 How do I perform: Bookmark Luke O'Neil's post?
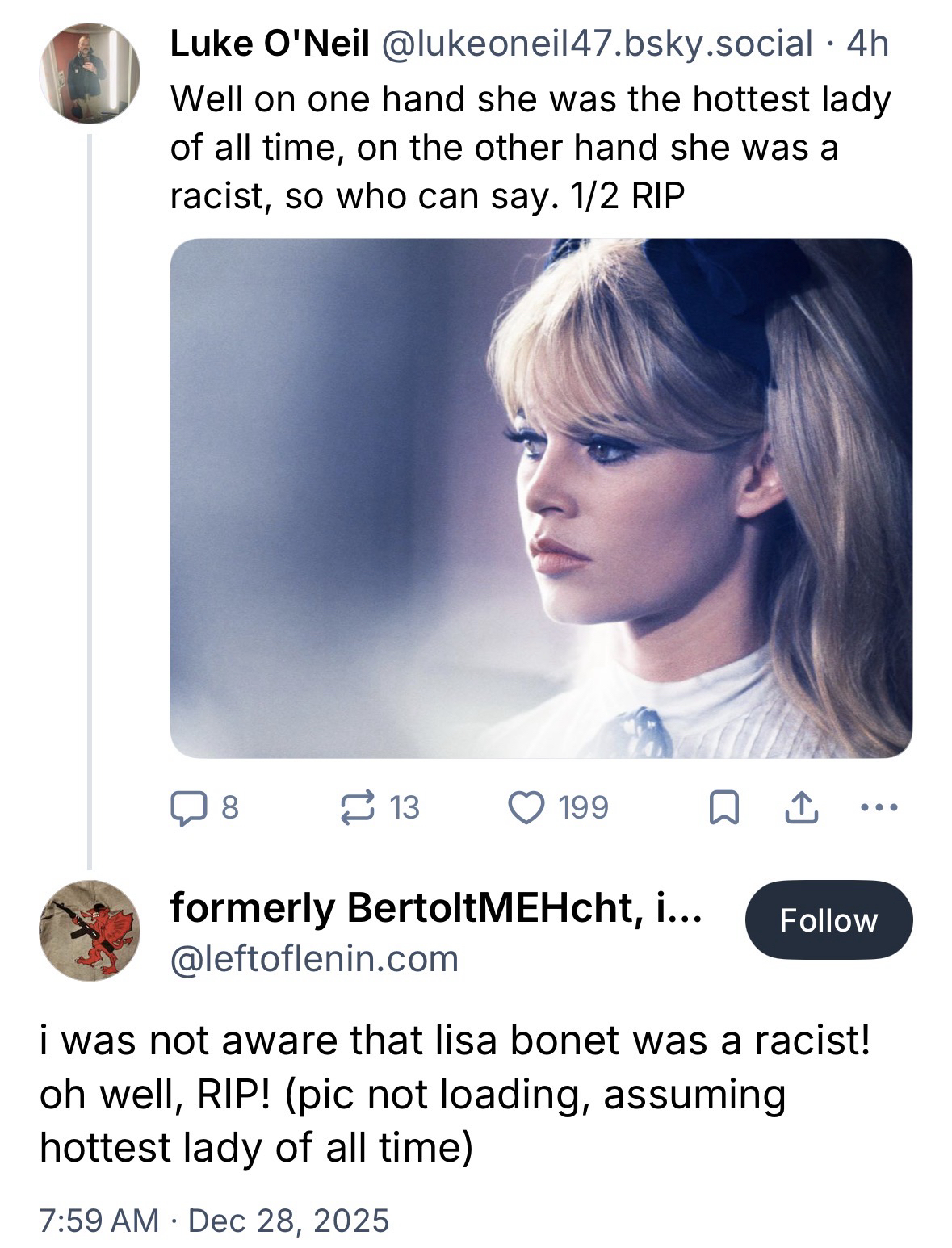click(x=723, y=808)
